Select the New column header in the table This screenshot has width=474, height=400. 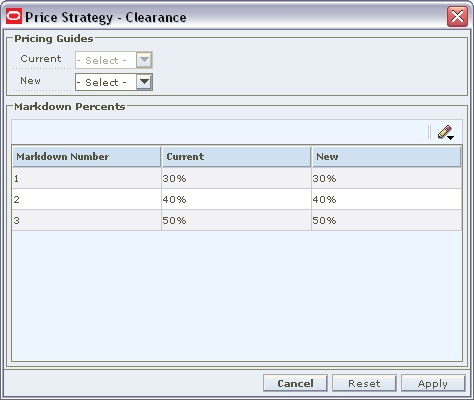[x=386, y=156]
